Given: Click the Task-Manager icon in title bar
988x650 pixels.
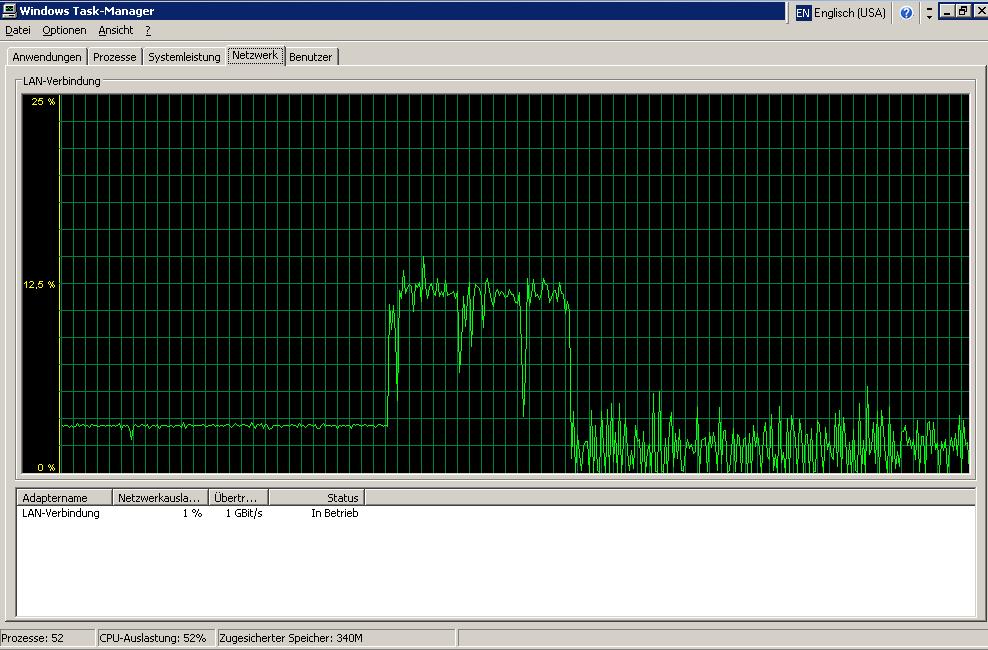Looking at the screenshot, I should pyautogui.click(x=9, y=11).
